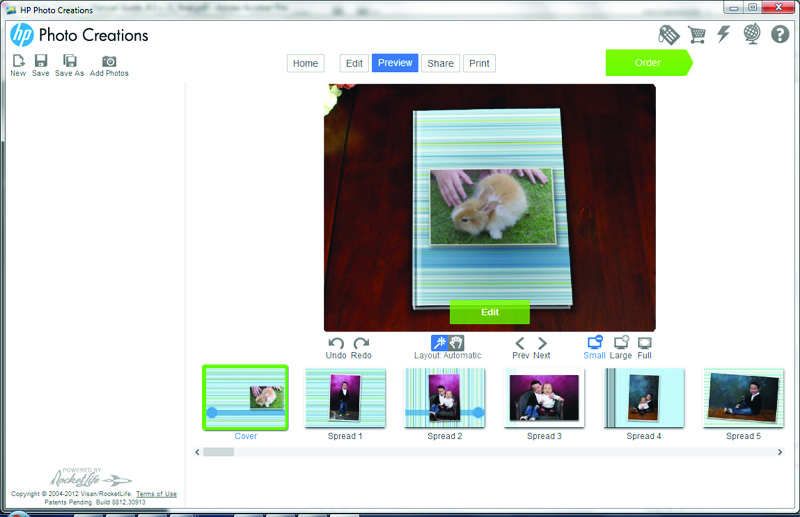Open the Print tab

click(x=479, y=63)
